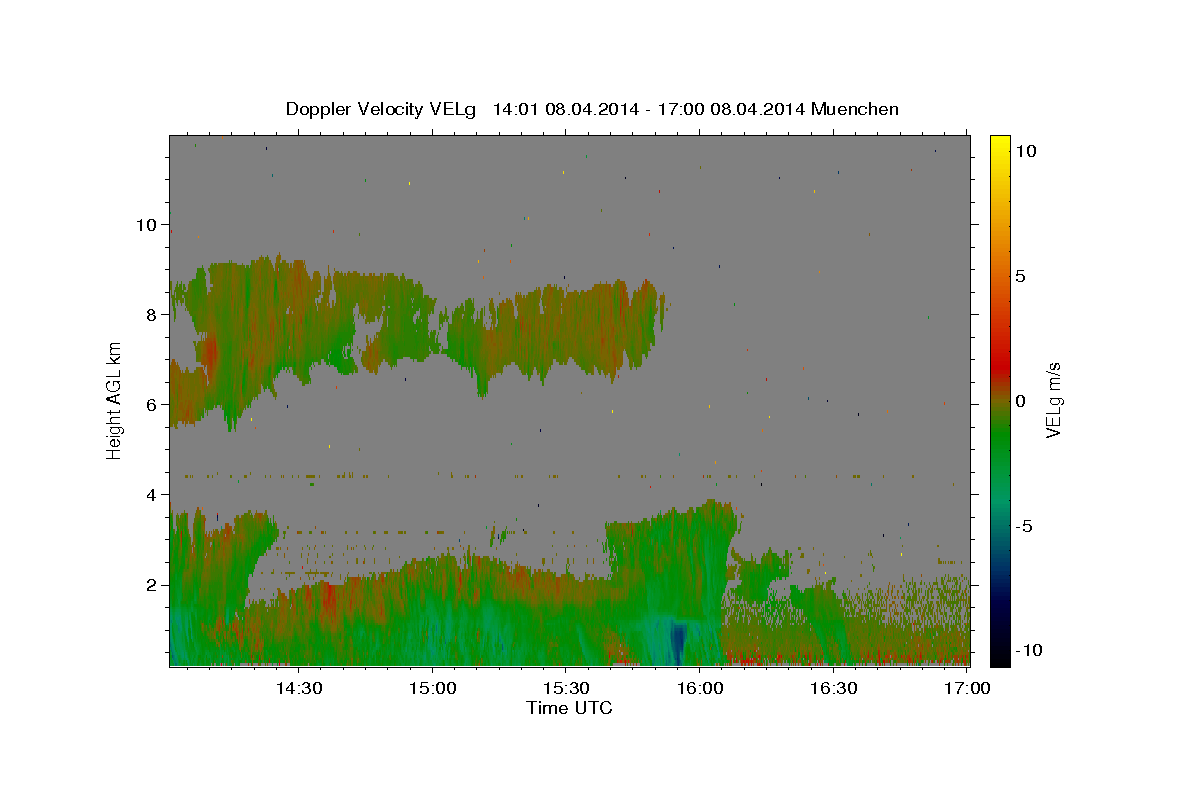Click the y-axis label 'Height AGL km'
Viewport: 1200px width, 800px height.
(x=115, y=400)
